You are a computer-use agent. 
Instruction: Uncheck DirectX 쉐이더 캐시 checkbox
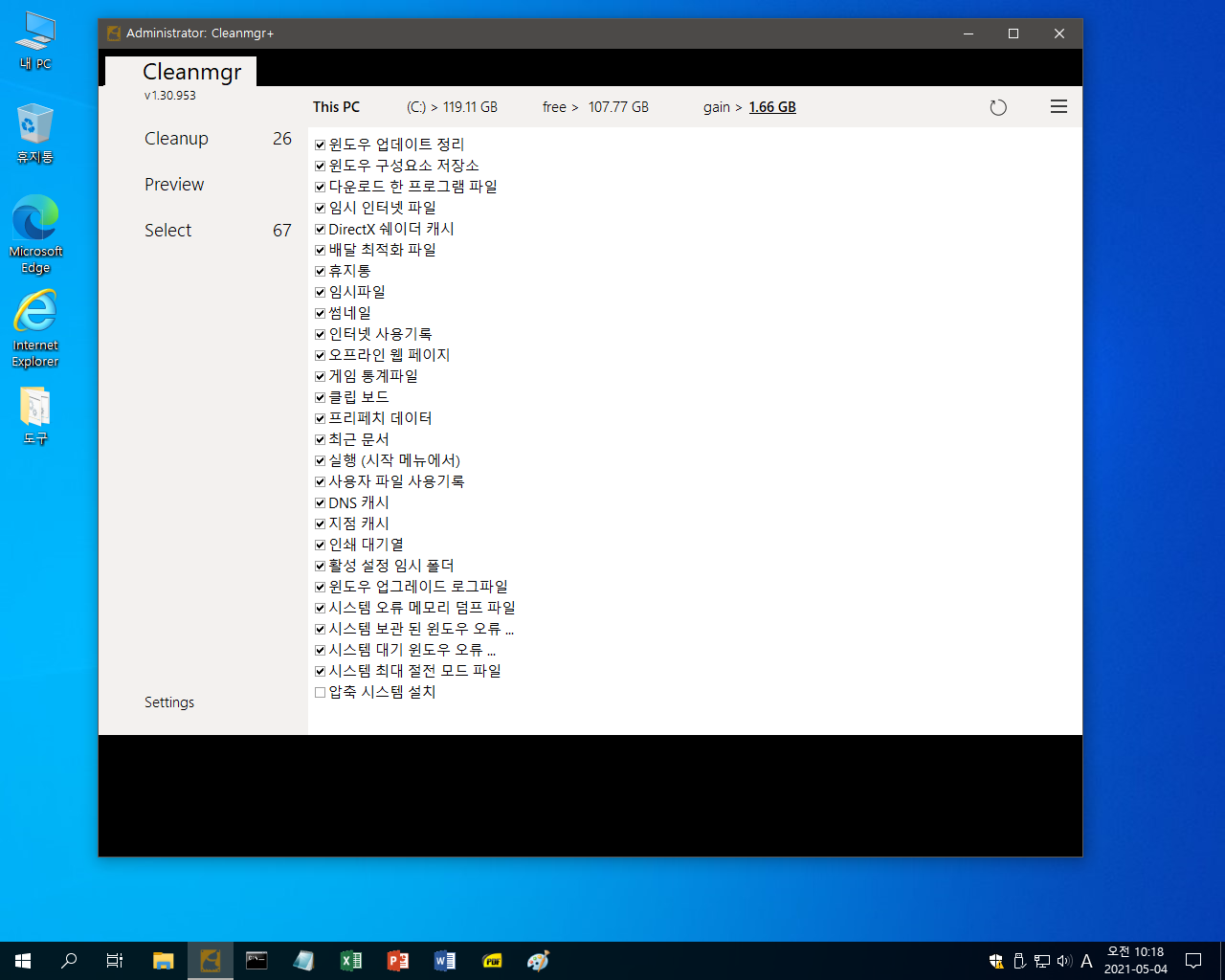click(x=321, y=230)
